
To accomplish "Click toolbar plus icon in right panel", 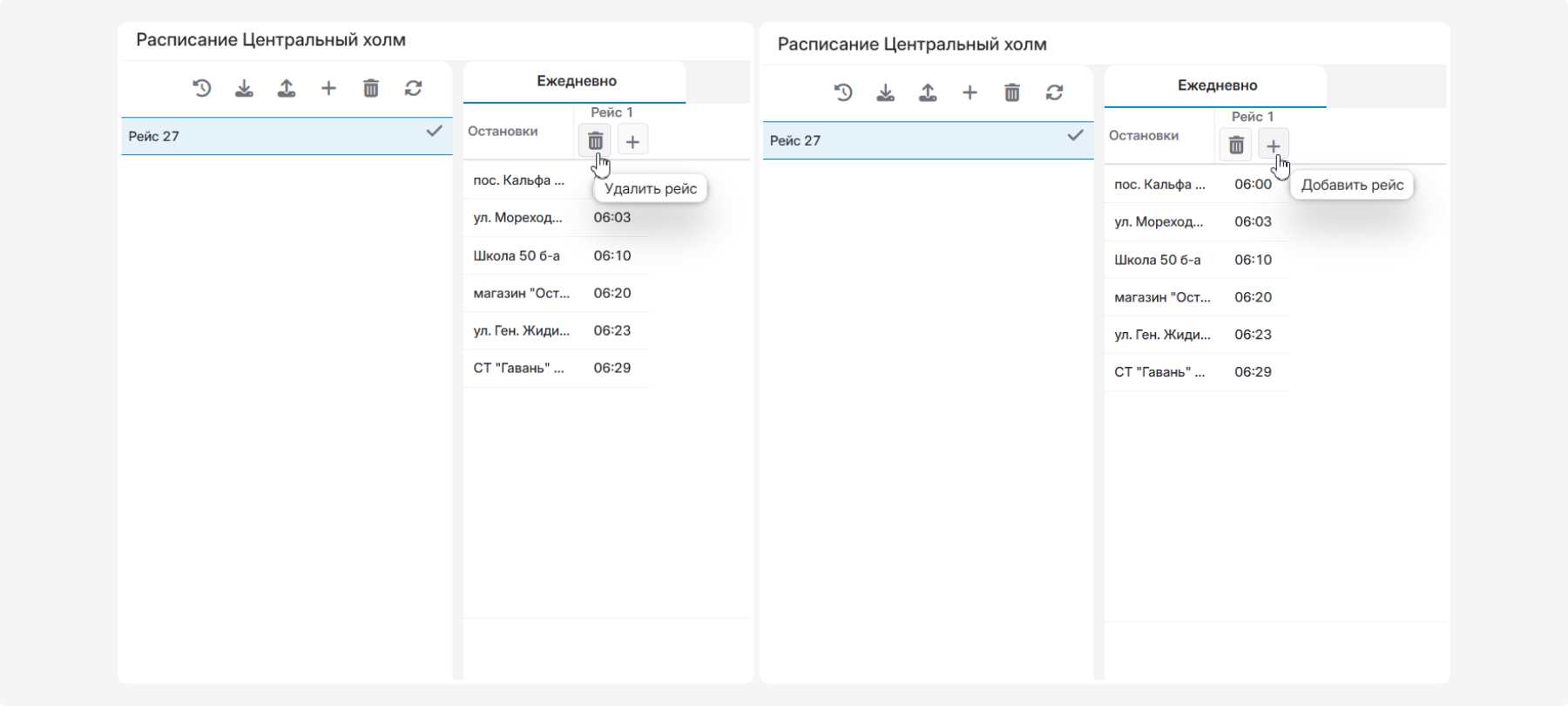I will tap(970, 92).
